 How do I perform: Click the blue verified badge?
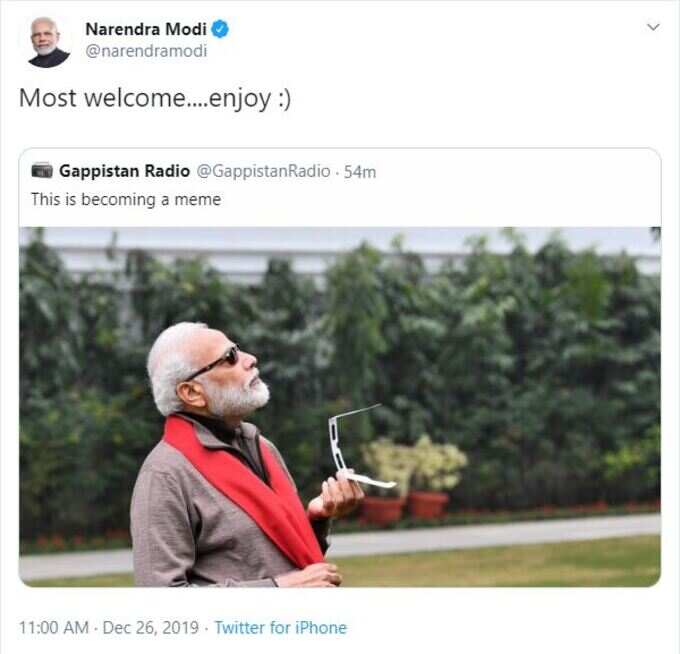pos(220,29)
